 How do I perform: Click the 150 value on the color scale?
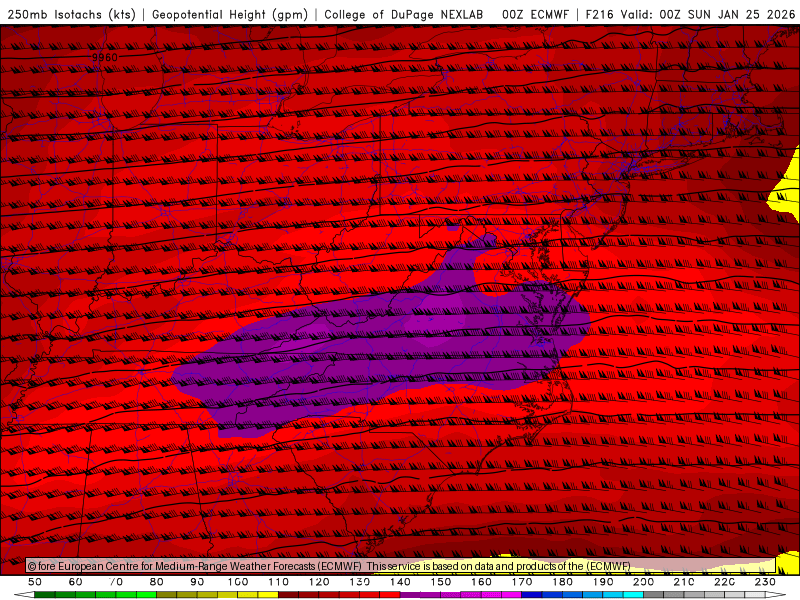441,582
